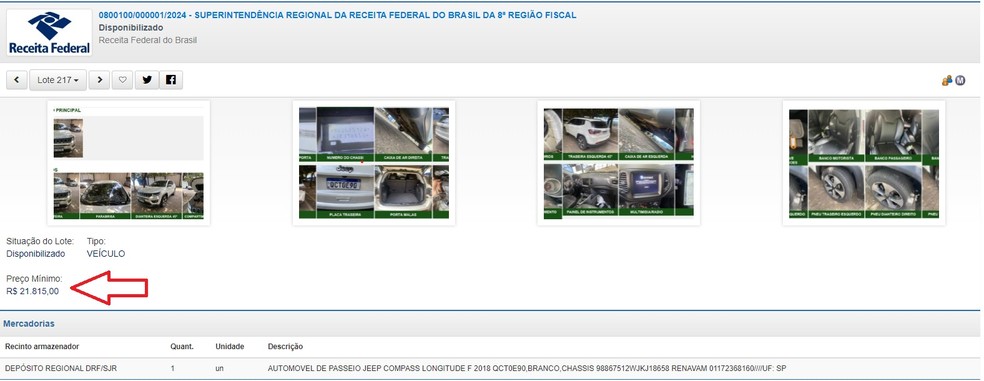Open the edital 0800100/000001/2024 title link

pos(337,15)
